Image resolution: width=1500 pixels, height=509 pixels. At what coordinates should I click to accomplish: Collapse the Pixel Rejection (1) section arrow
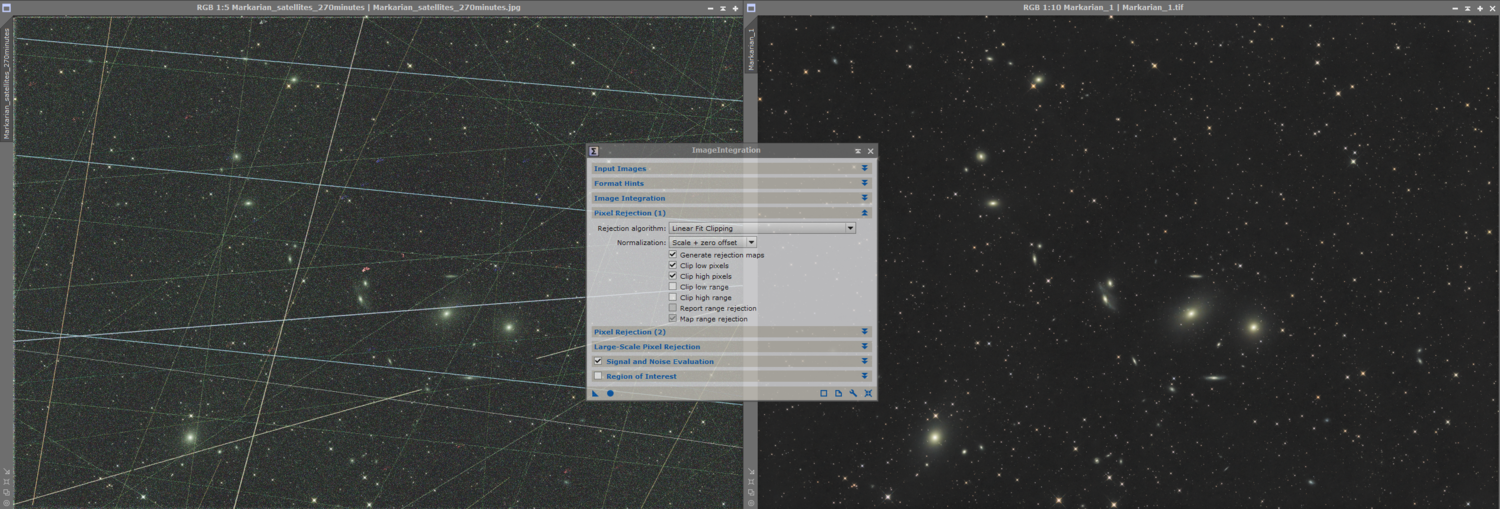click(865, 213)
